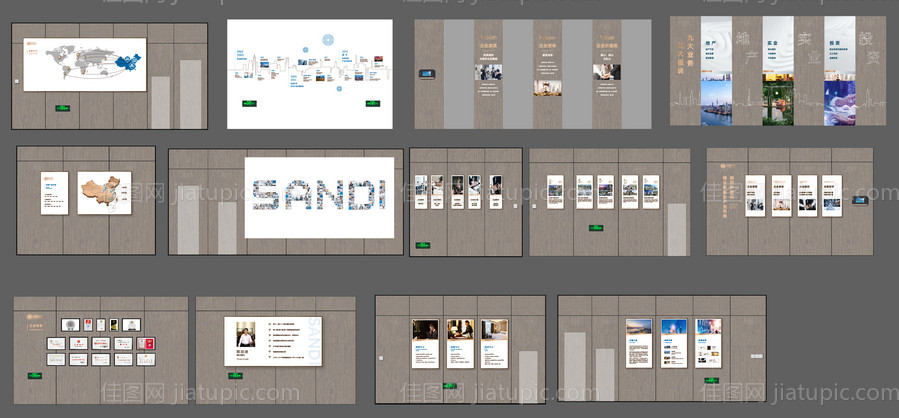The height and width of the screenshot is (418, 899).
Task: Click the first framed certificate in top row
Action: coord(70,324)
